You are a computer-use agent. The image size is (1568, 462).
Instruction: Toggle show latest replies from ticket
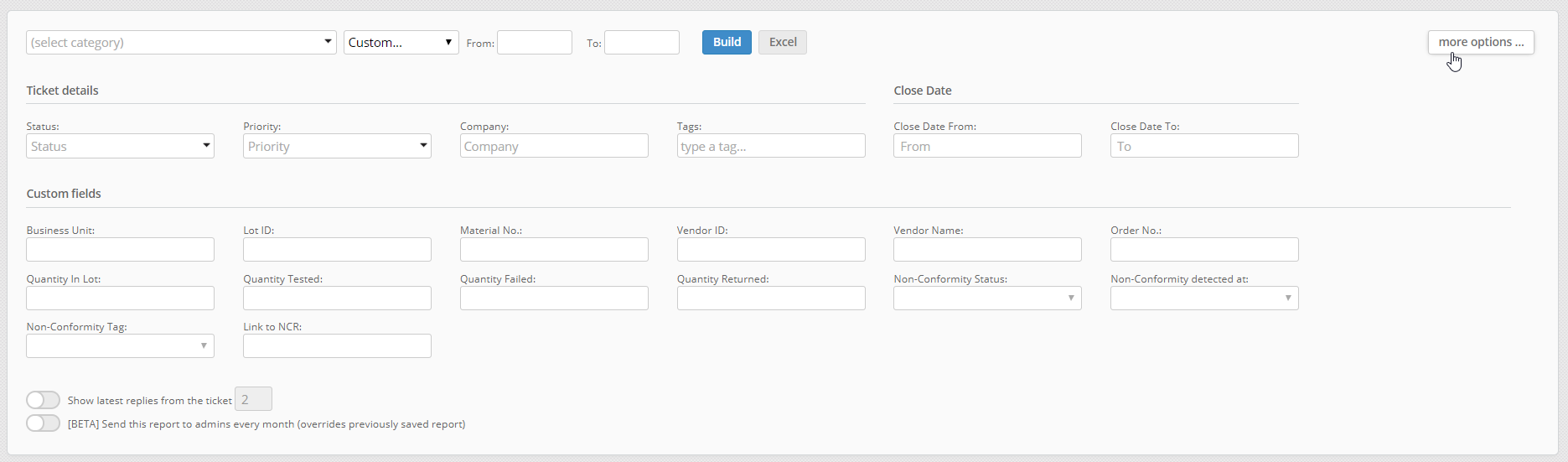coord(43,400)
